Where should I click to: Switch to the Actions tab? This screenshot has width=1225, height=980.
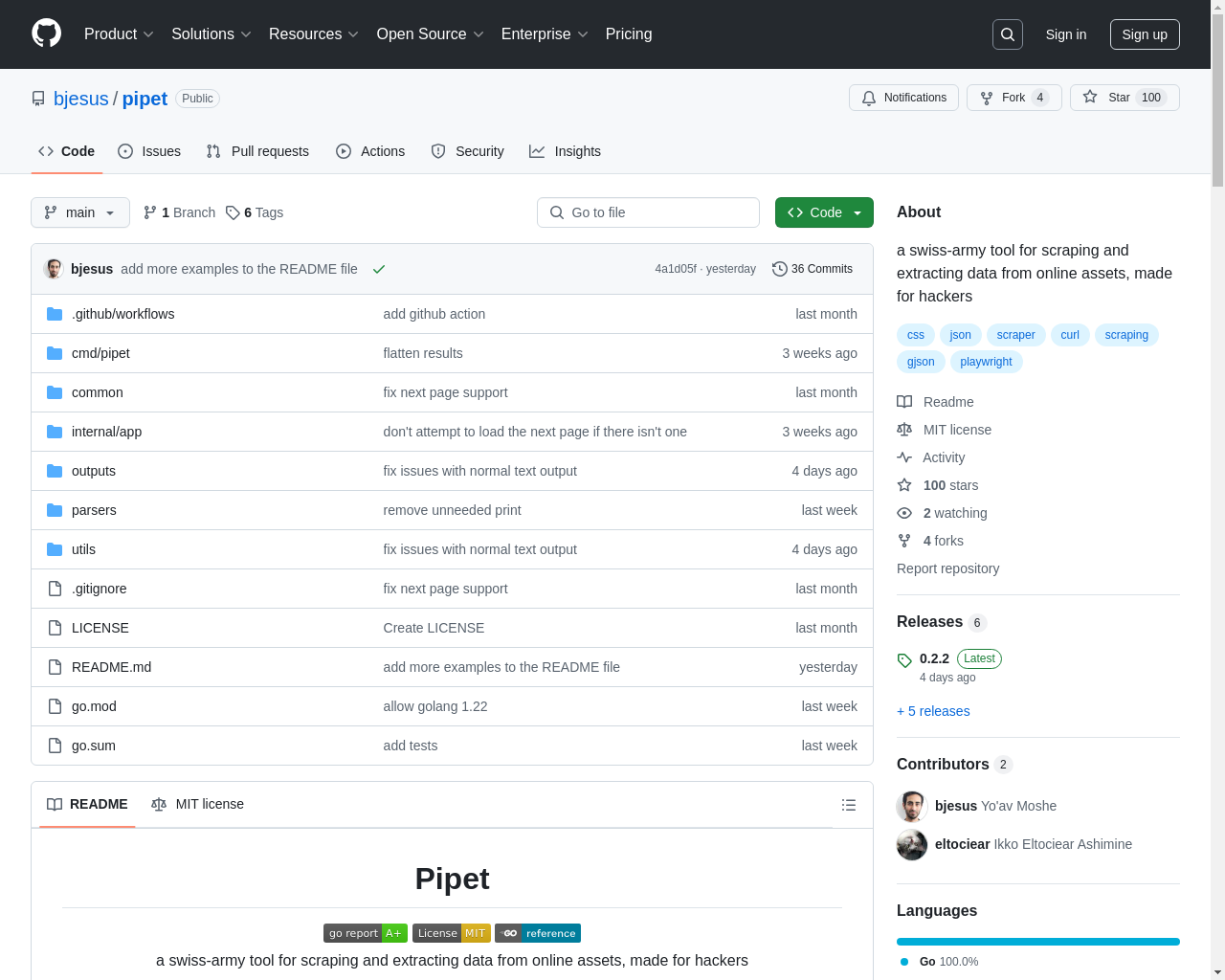[x=370, y=151]
